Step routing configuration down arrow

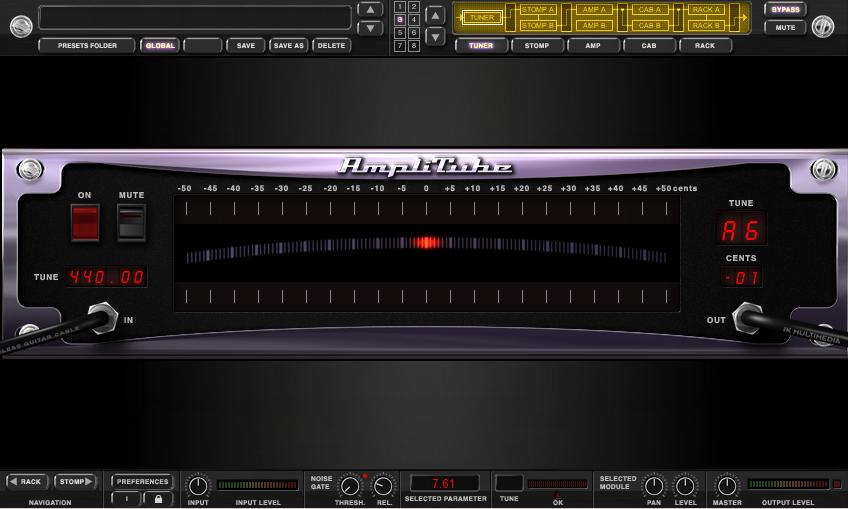coord(435,37)
